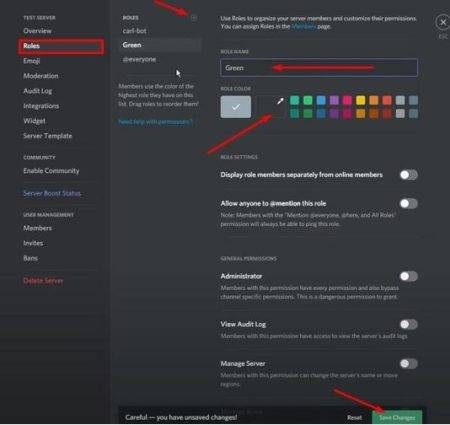Viewport: 450px width, 425px height.
Task: Open the Bans page
Action: coord(30,258)
